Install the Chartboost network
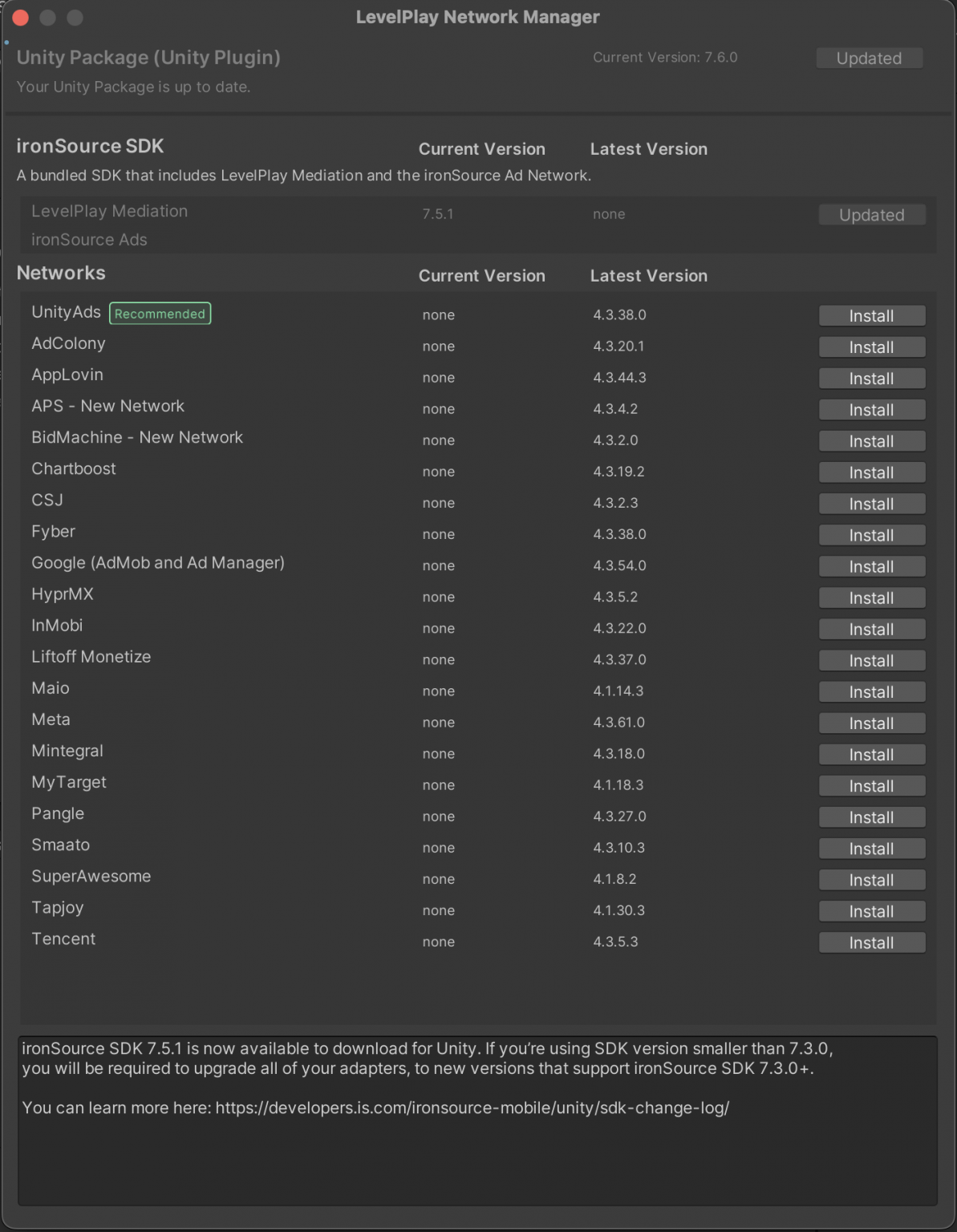Image resolution: width=957 pixels, height=1232 pixels. (x=871, y=472)
